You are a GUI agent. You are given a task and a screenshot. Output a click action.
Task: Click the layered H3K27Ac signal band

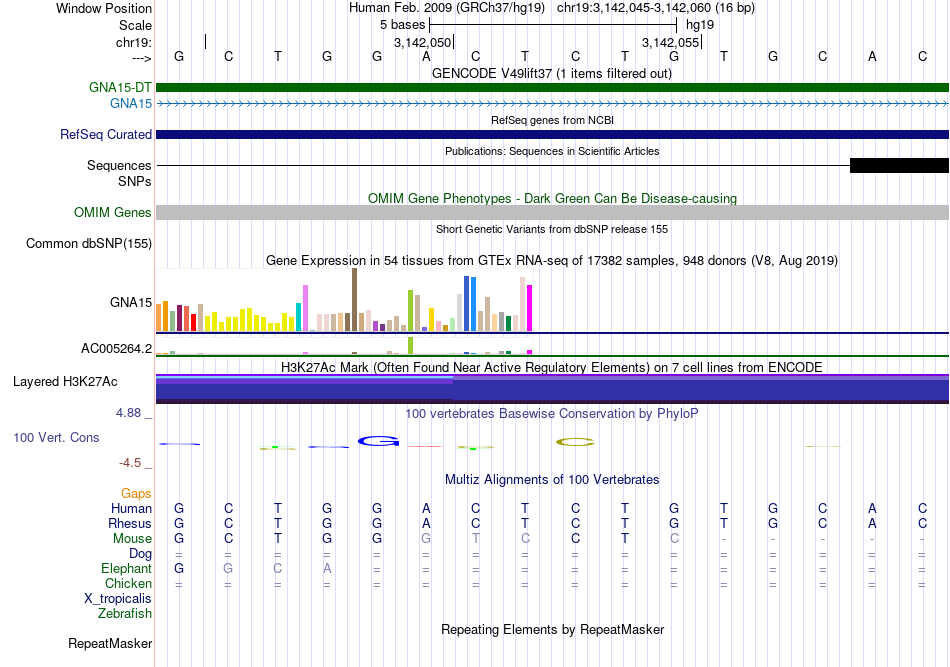click(x=552, y=389)
